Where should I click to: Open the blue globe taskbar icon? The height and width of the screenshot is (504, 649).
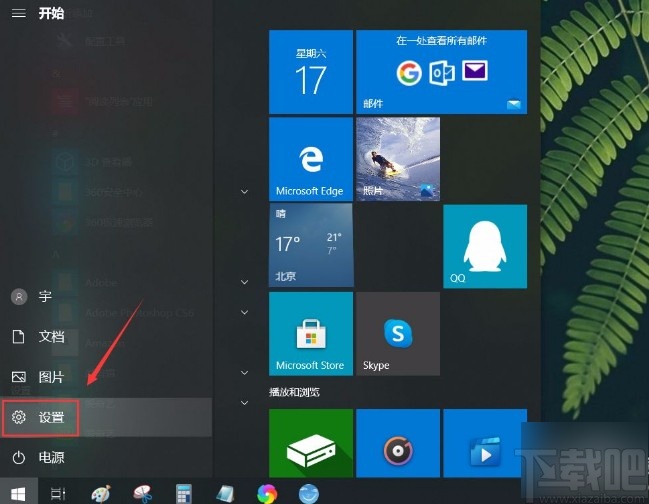coord(309,493)
